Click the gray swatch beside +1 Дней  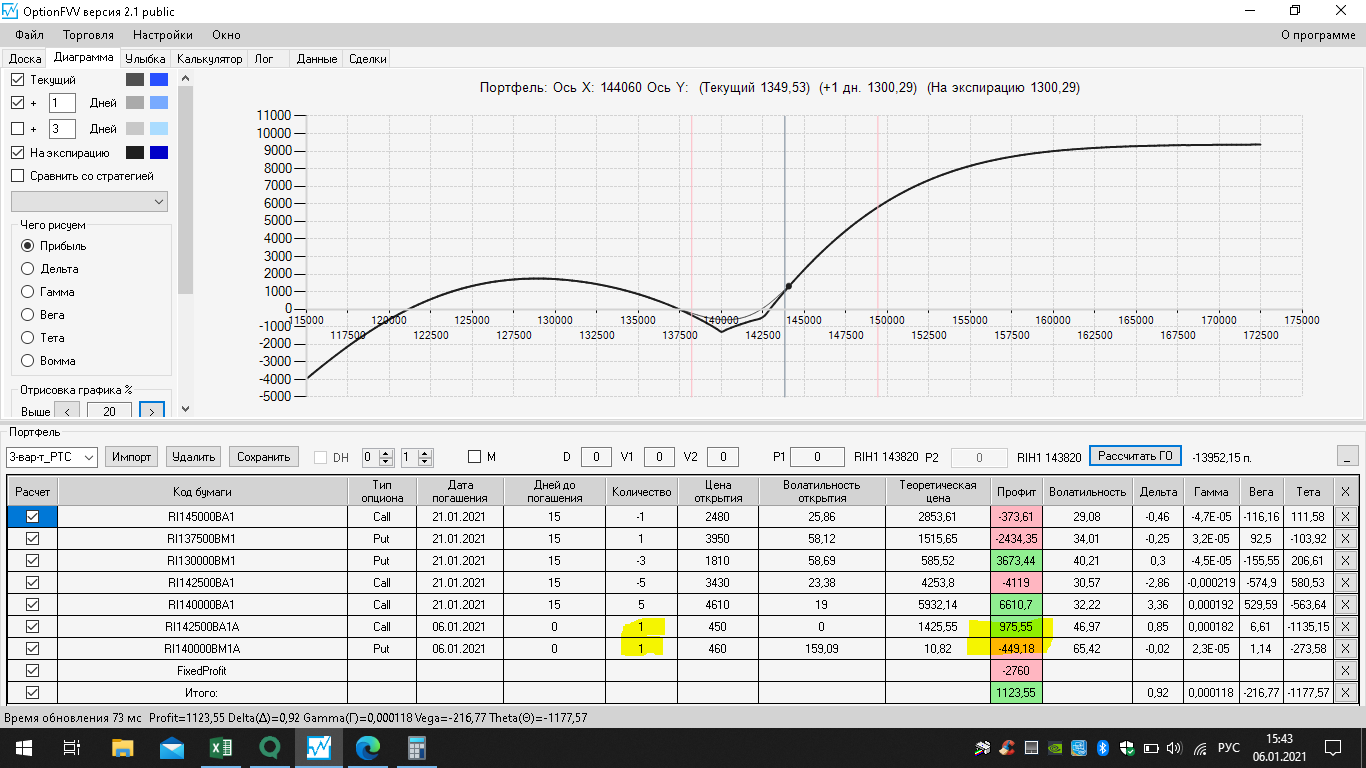135,103
